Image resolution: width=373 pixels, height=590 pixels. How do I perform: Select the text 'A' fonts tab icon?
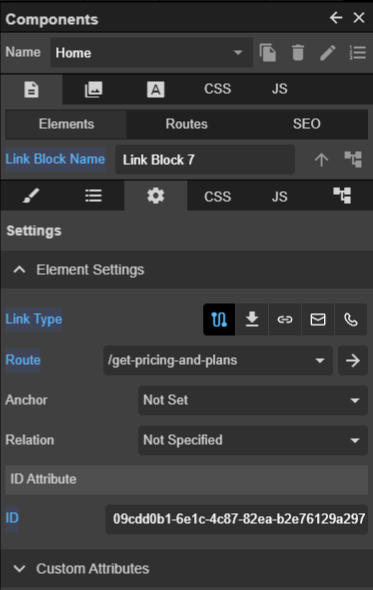coord(155,90)
